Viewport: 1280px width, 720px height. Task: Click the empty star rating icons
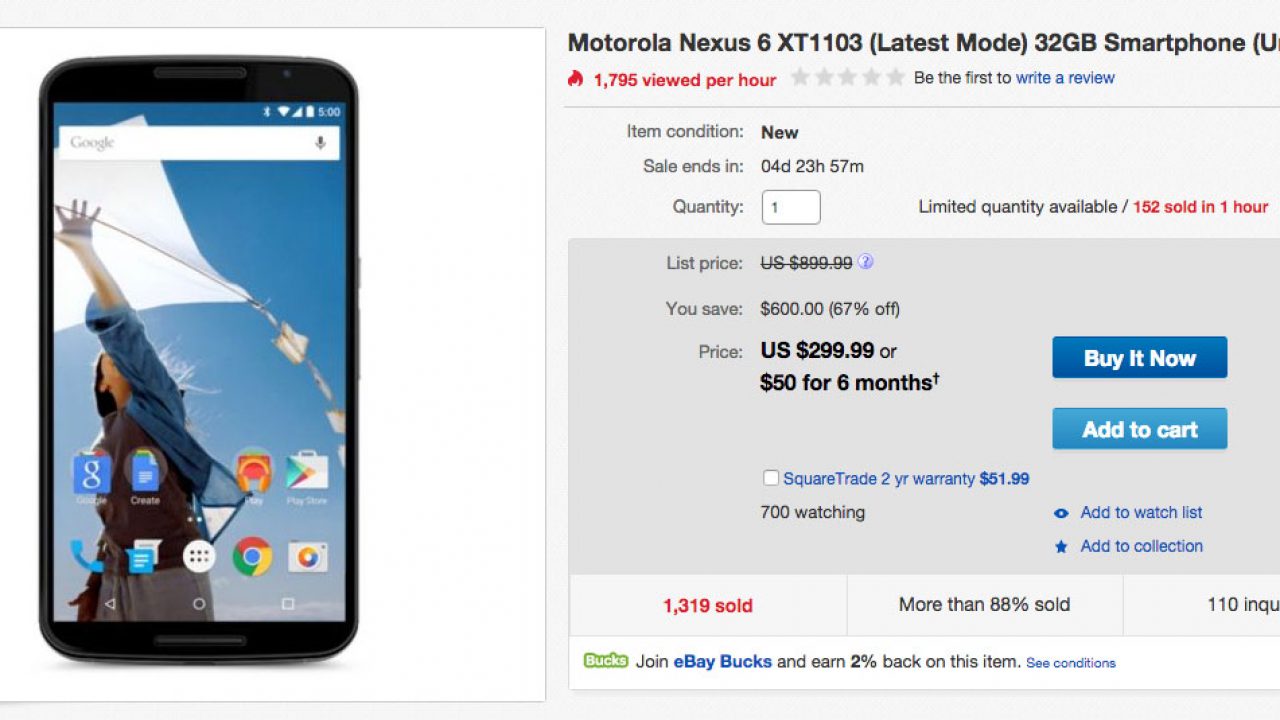848,78
